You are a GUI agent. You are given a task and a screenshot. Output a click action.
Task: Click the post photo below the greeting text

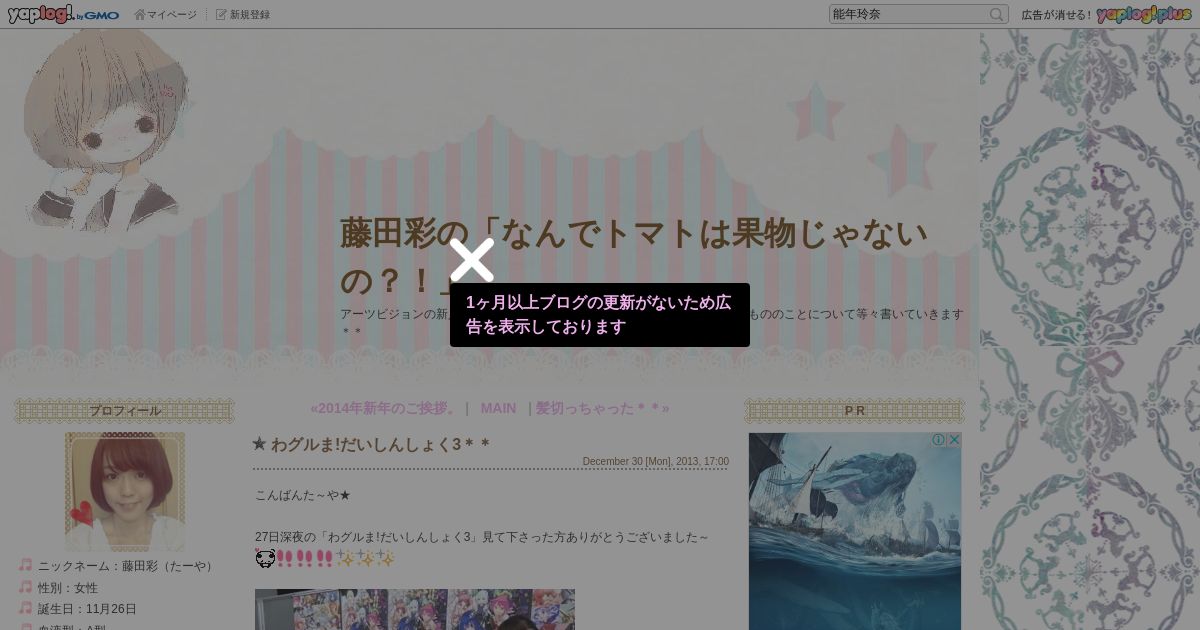415,609
